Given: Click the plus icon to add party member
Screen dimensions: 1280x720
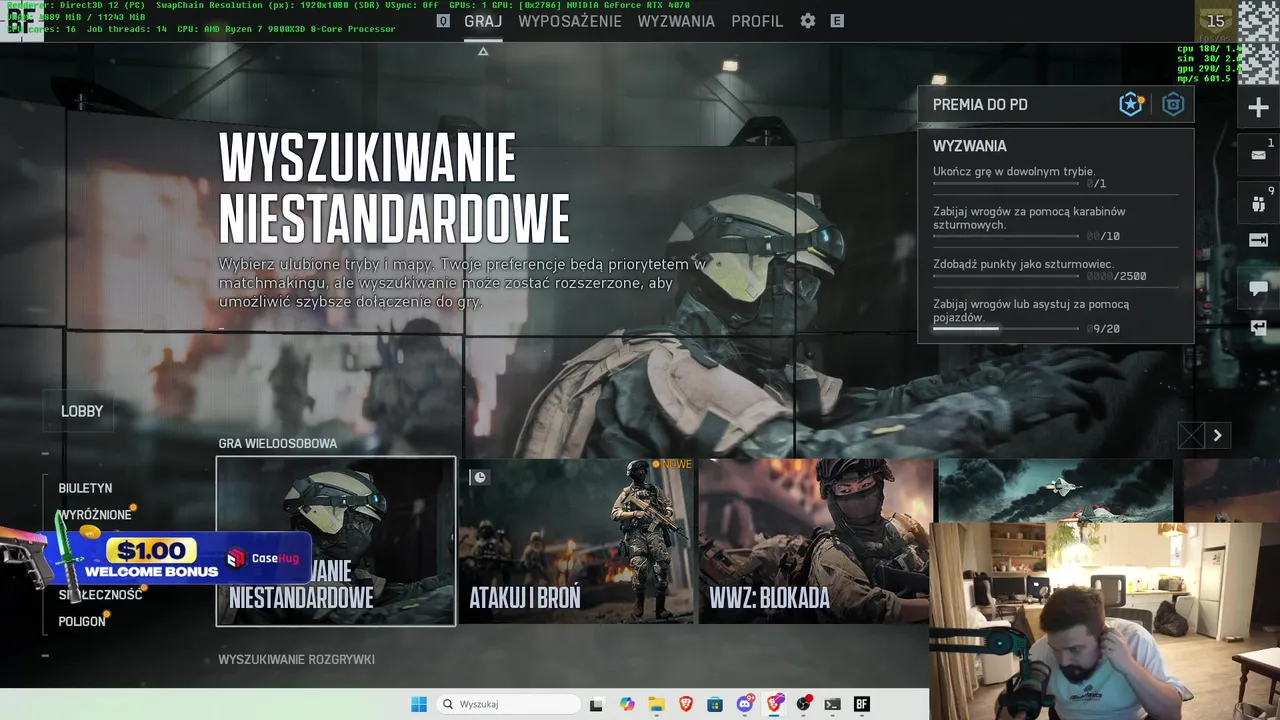Looking at the screenshot, I should click(1259, 108).
